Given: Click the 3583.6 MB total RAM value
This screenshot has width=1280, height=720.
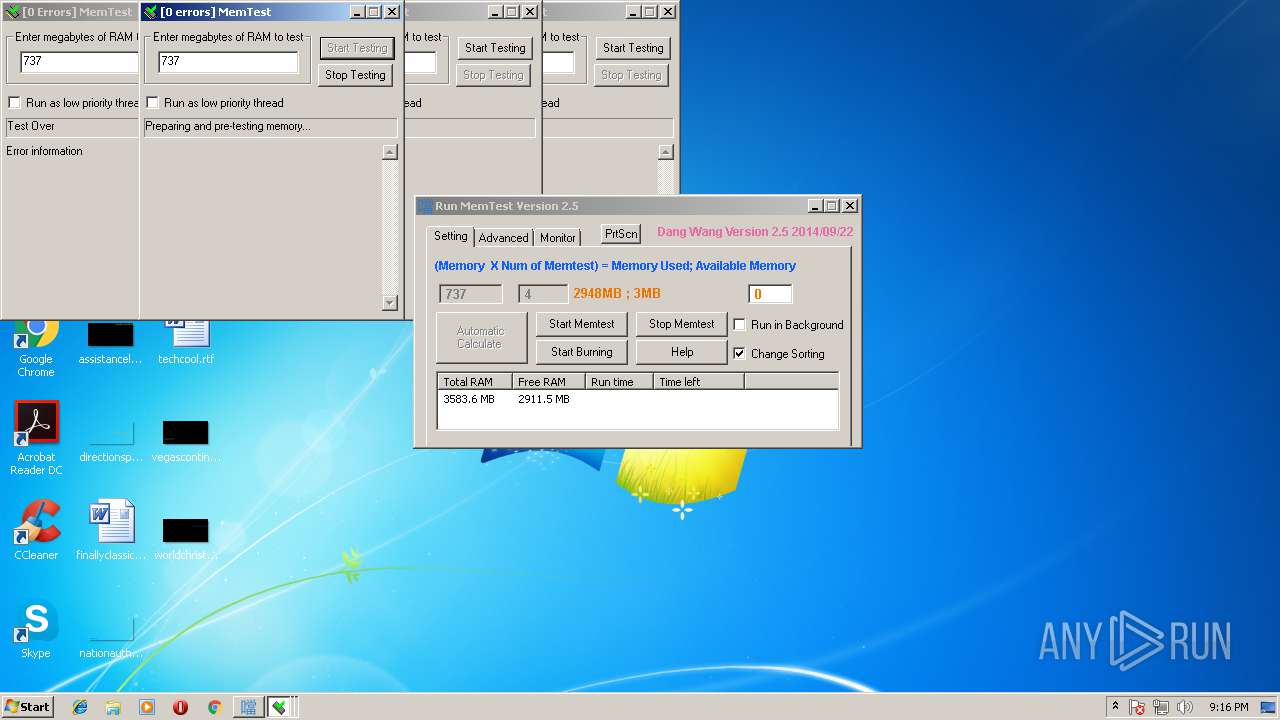Looking at the screenshot, I should point(469,399).
